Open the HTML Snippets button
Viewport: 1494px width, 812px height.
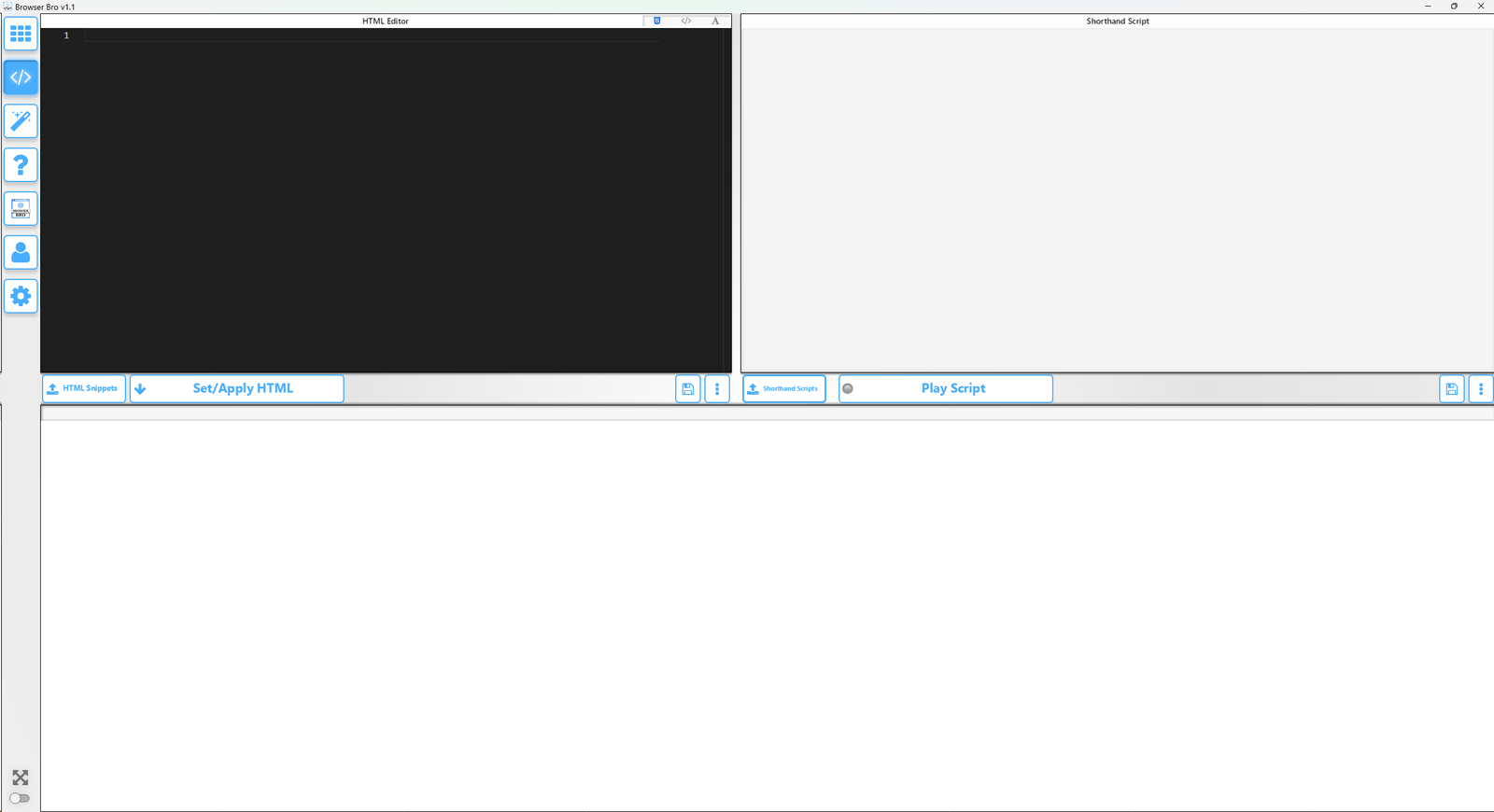pyautogui.click(x=84, y=388)
